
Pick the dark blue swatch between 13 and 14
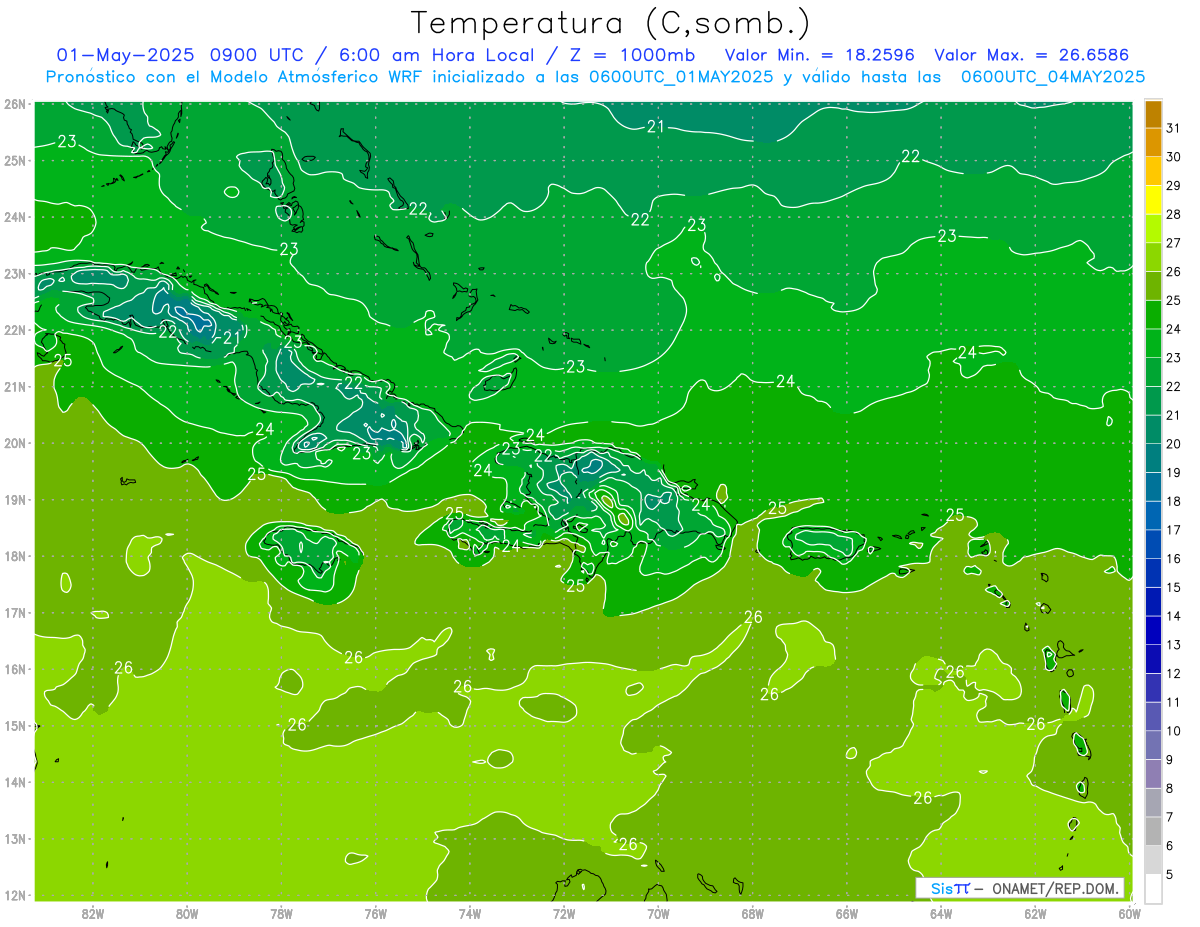tap(1153, 630)
